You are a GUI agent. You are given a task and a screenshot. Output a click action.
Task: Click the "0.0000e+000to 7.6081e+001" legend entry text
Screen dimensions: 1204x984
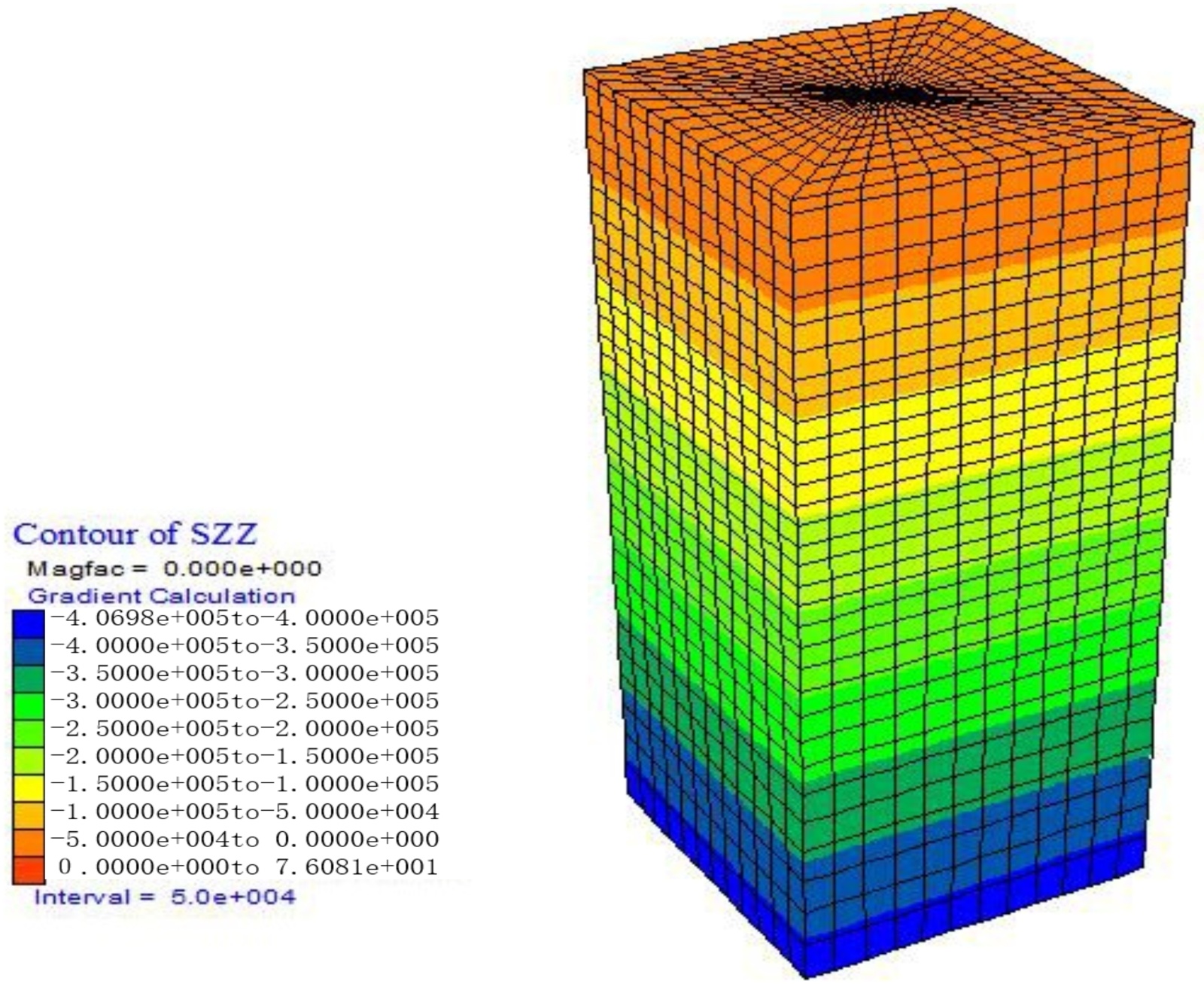[x=248, y=867]
